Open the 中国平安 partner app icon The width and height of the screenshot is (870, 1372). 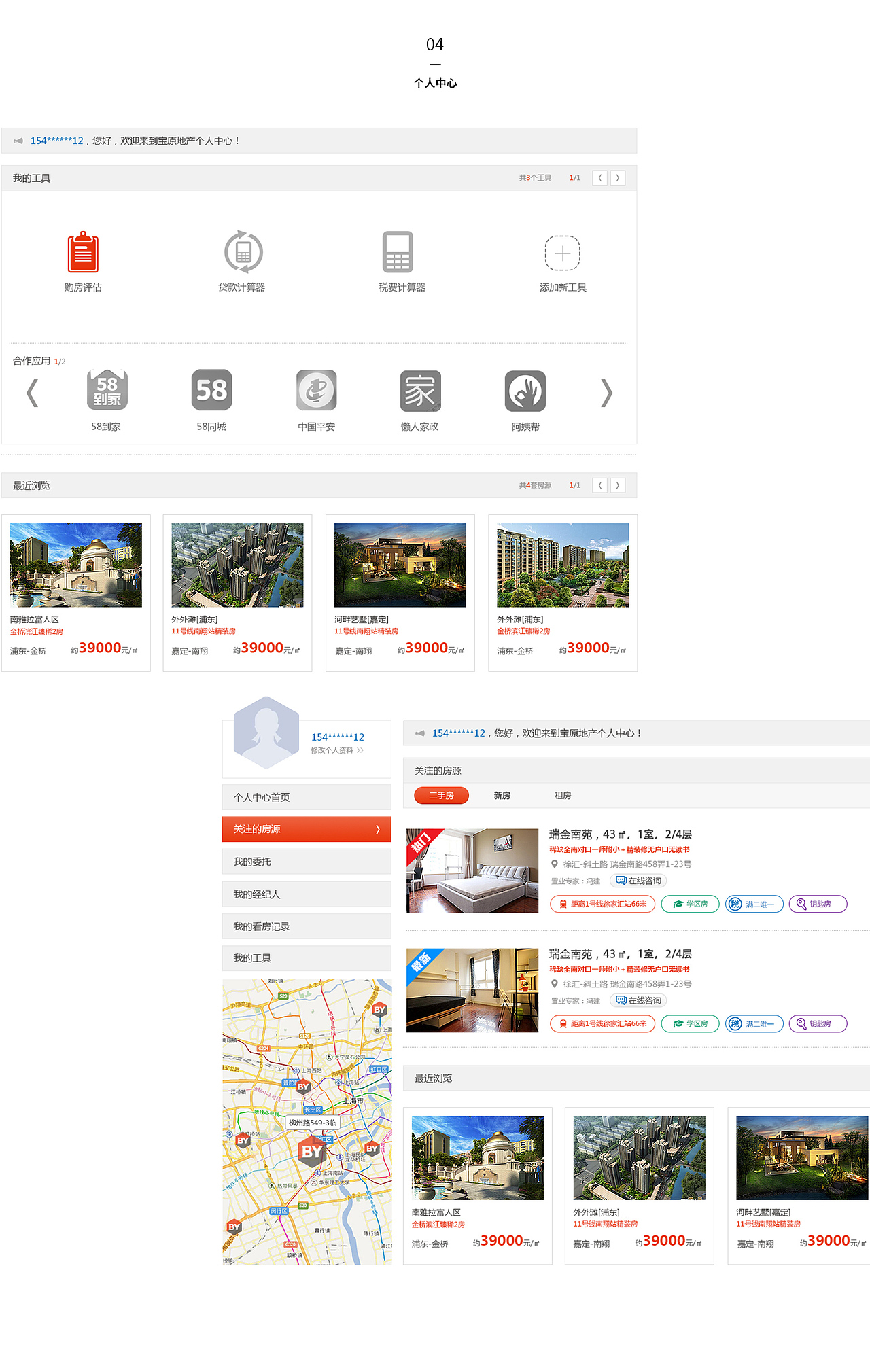316,390
